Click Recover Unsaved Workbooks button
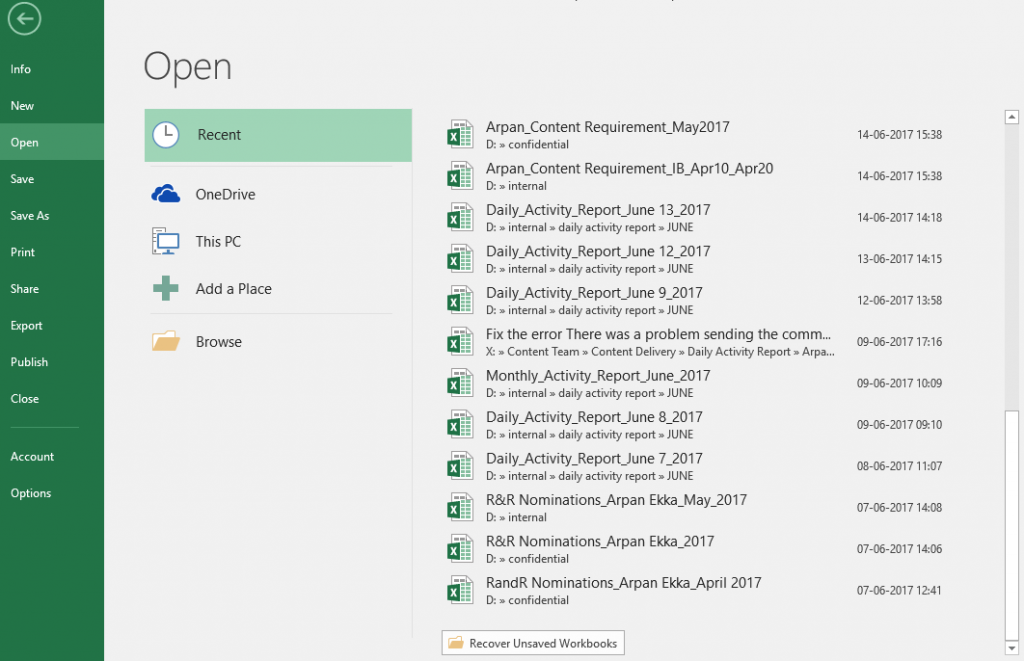This screenshot has width=1024, height=661. click(533, 643)
